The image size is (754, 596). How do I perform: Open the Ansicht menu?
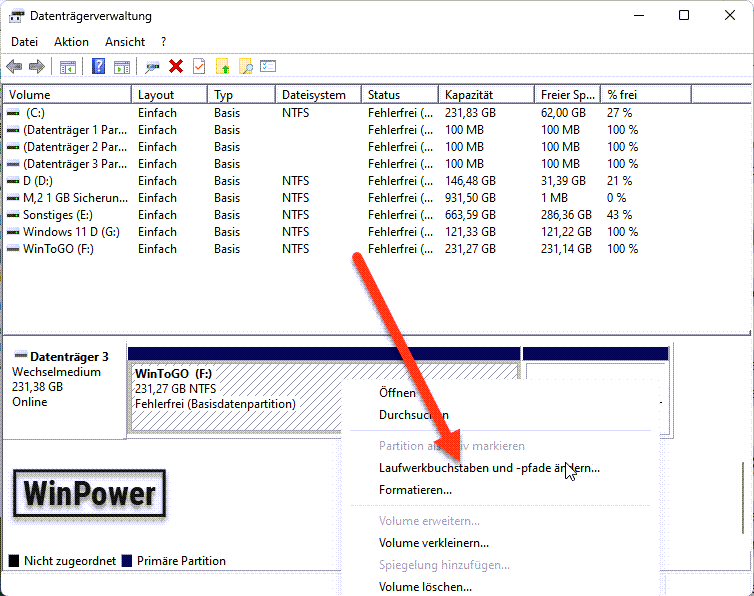coord(125,42)
